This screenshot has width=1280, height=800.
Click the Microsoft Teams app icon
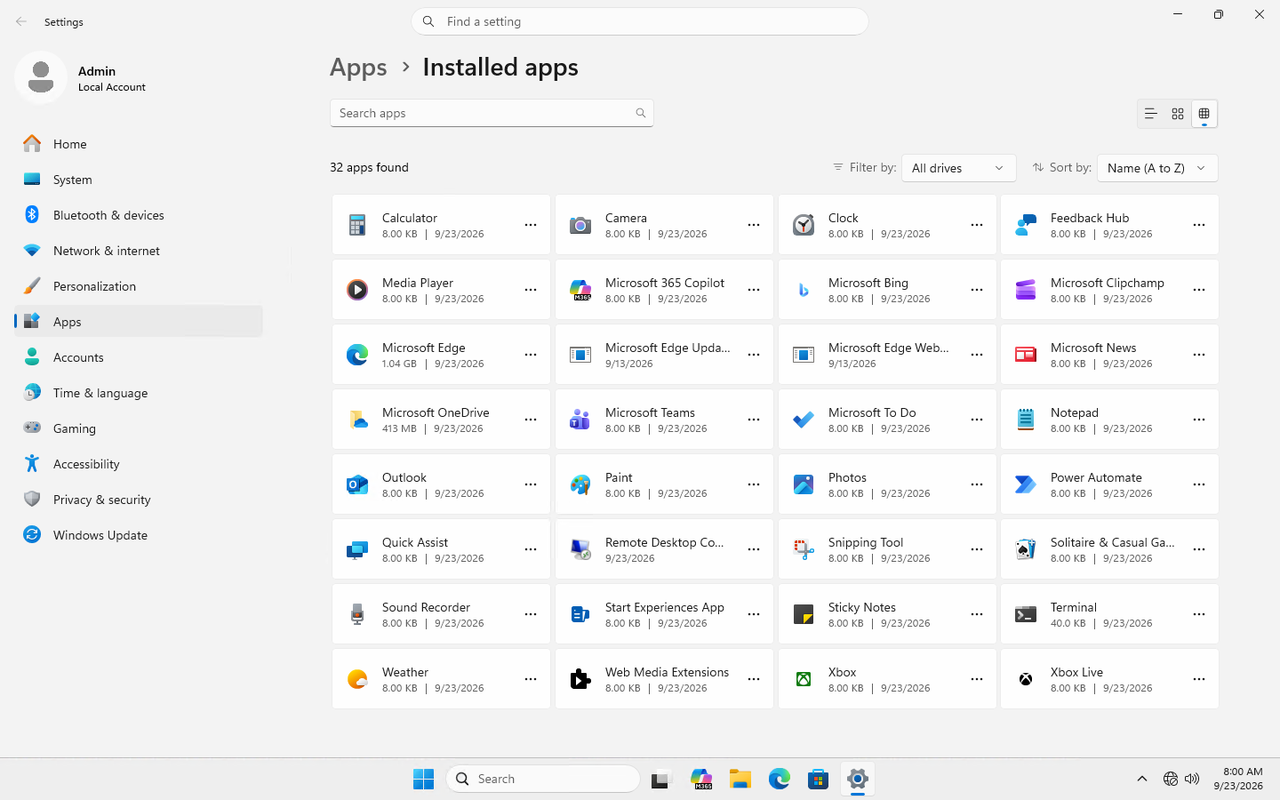[x=580, y=420]
